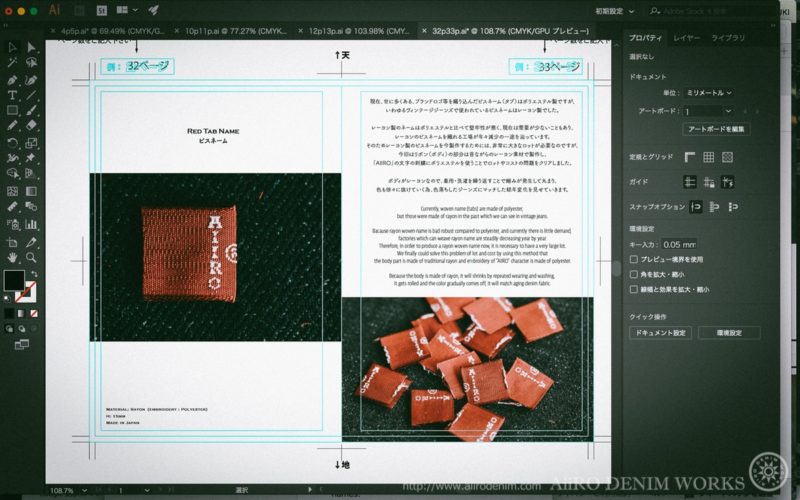Select the Width tool
The width and height of the screenshot is (800, 500).
(x=12, y=158)
